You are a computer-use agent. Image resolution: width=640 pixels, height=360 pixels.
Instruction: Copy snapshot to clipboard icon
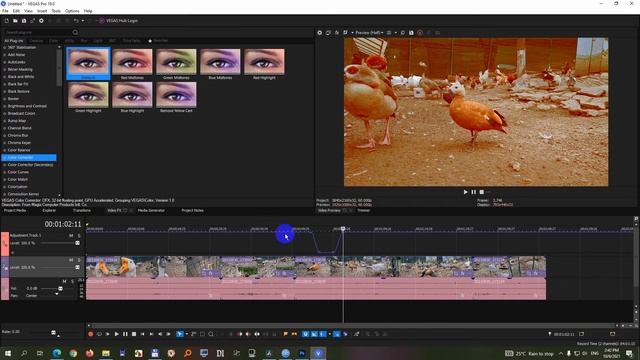pyautogui.click(x=402, y=33)
